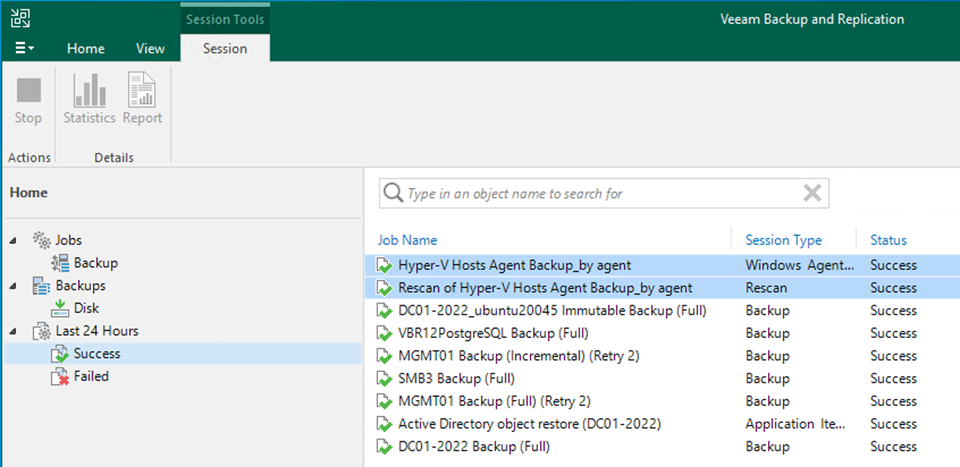The height and width of the screenshot is (467, 960).
Task: Click the Backups node icon
Action: point(42,286)
